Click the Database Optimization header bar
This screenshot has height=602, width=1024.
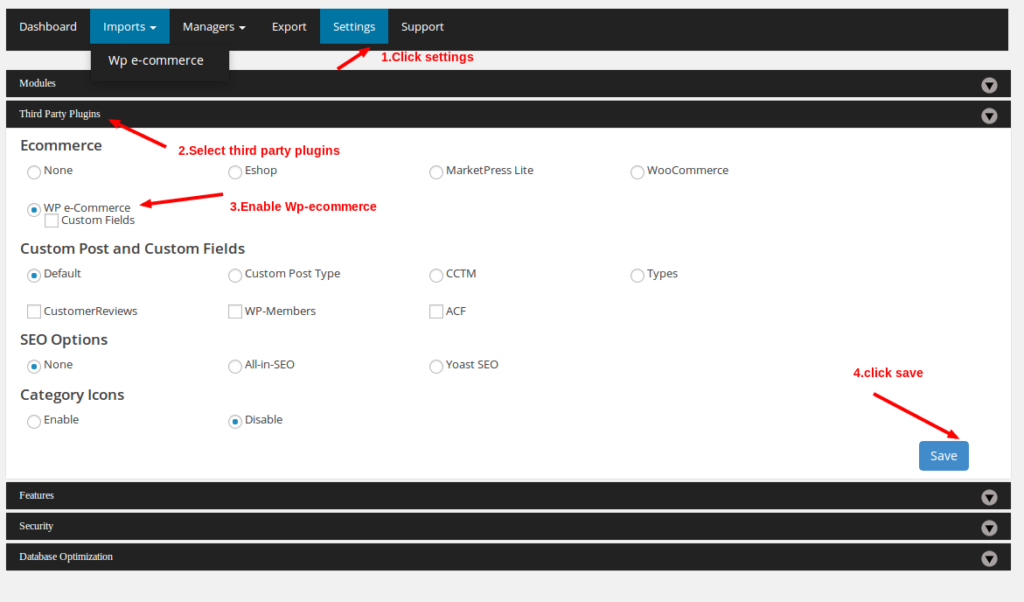508,557
